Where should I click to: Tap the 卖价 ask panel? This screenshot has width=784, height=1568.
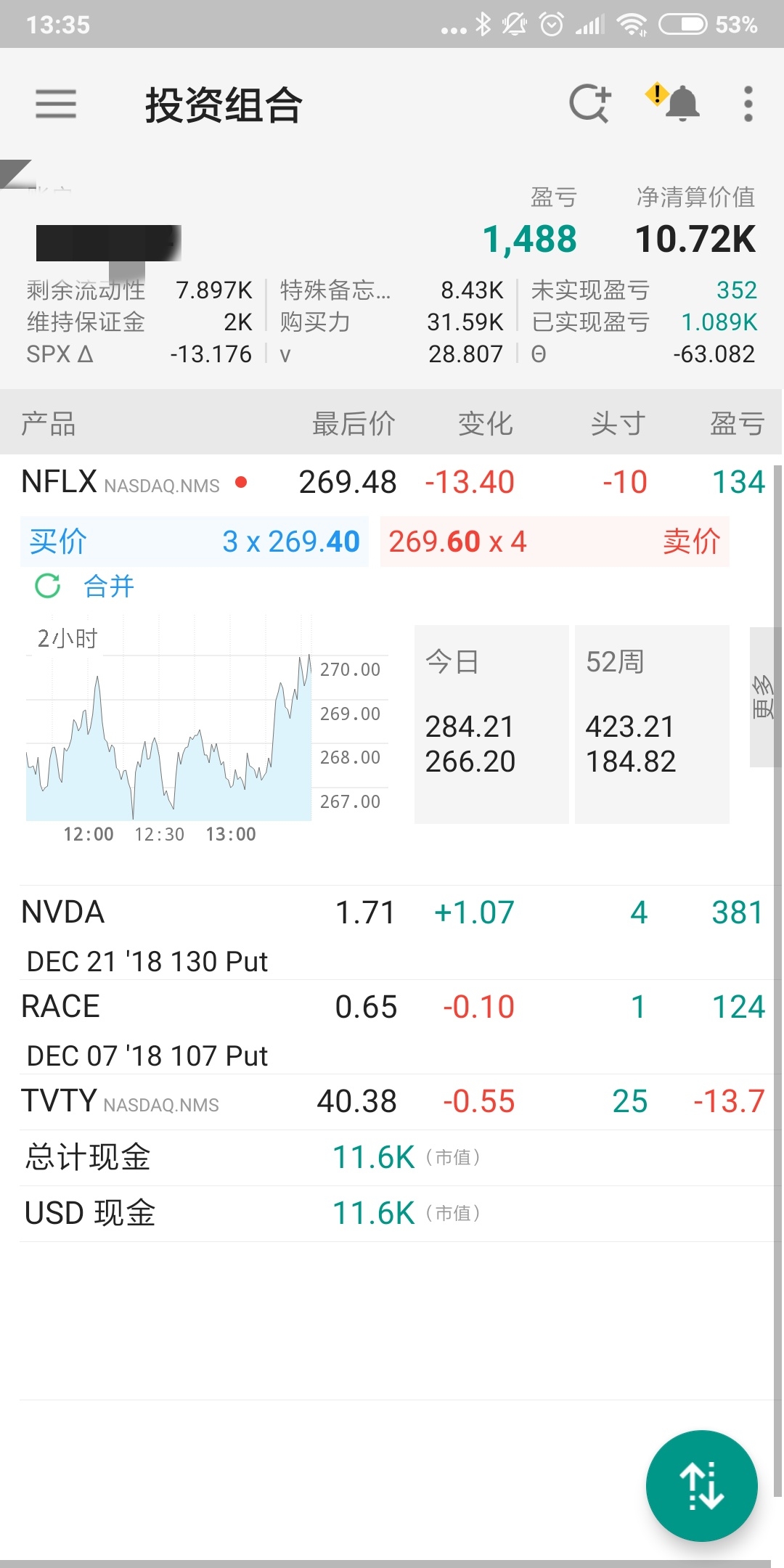tap(555, 542)
